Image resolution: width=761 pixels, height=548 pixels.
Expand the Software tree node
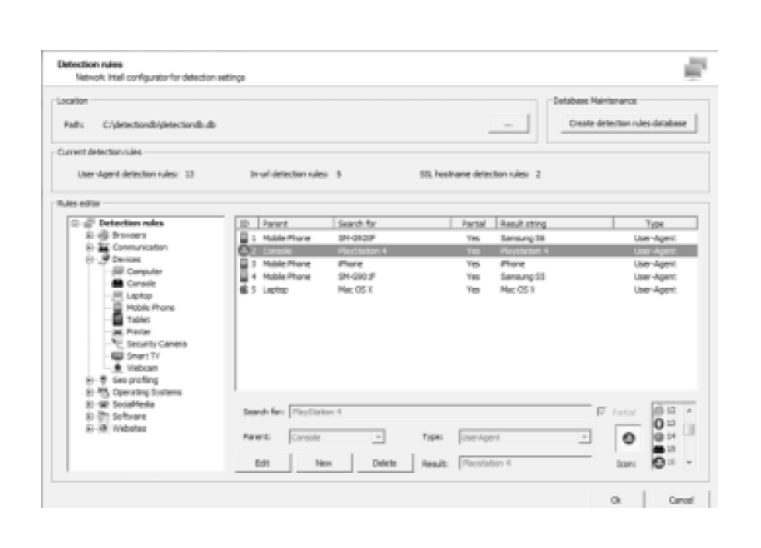[89, 416]
